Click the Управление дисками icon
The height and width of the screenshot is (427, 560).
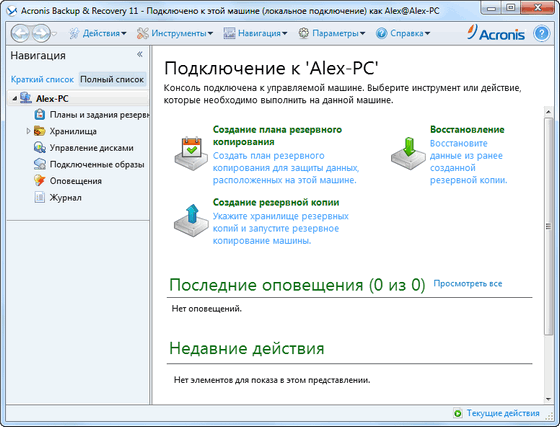(39, 147)
